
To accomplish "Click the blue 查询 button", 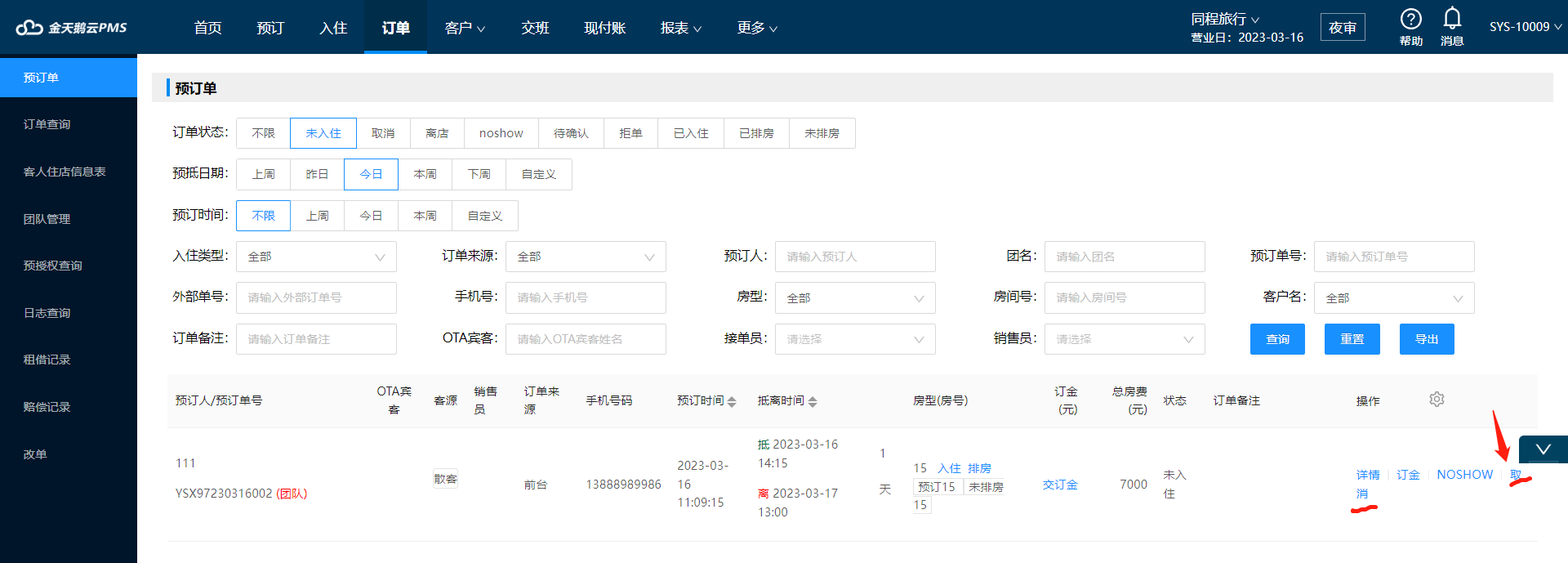I will 1277,339.
